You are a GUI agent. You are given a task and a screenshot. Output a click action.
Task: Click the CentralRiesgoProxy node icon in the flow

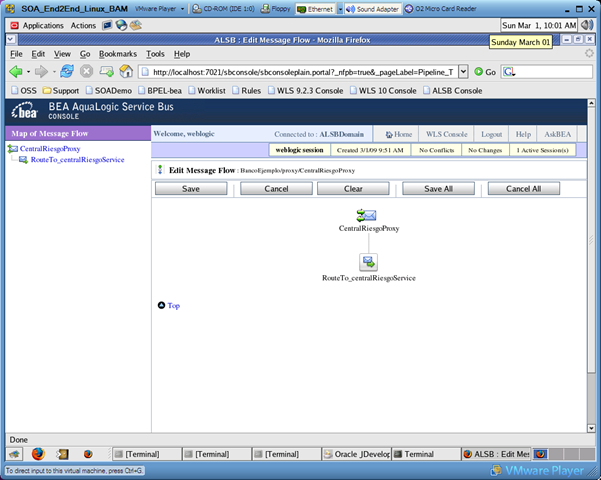(x=366, y=215)
